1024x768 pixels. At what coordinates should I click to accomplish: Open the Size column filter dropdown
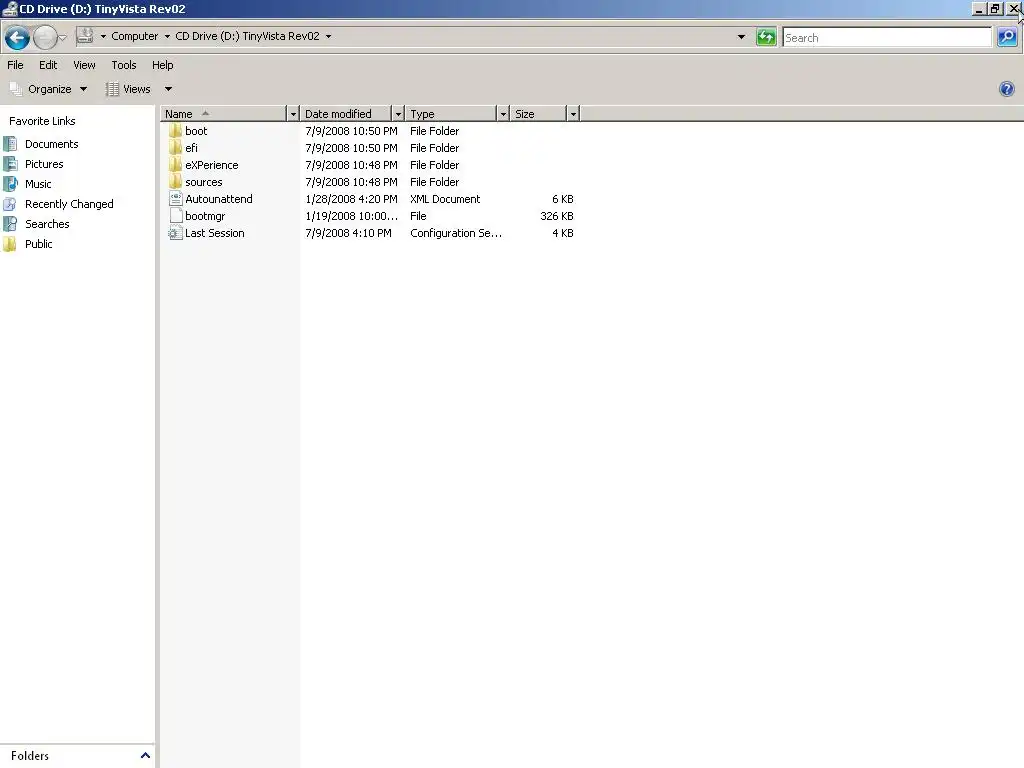pyautogui.click(x=573, y=114)
